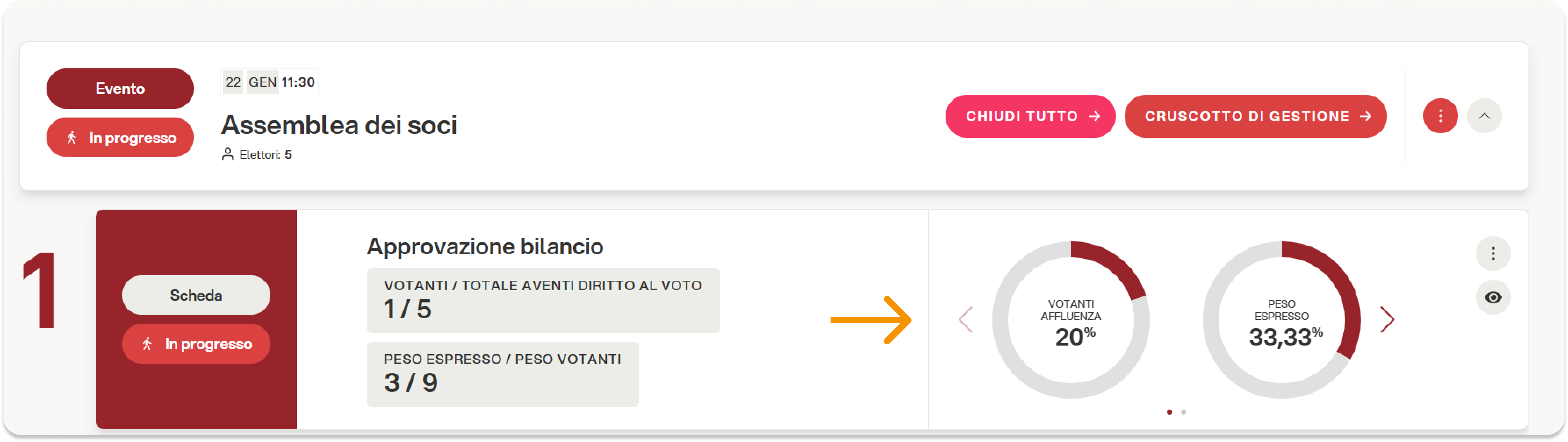The width and height of the screenshot is (1568, 442).
Task: Click the Votanti Affluenza 20% donut chart
Action: [x=1071, y=320]
